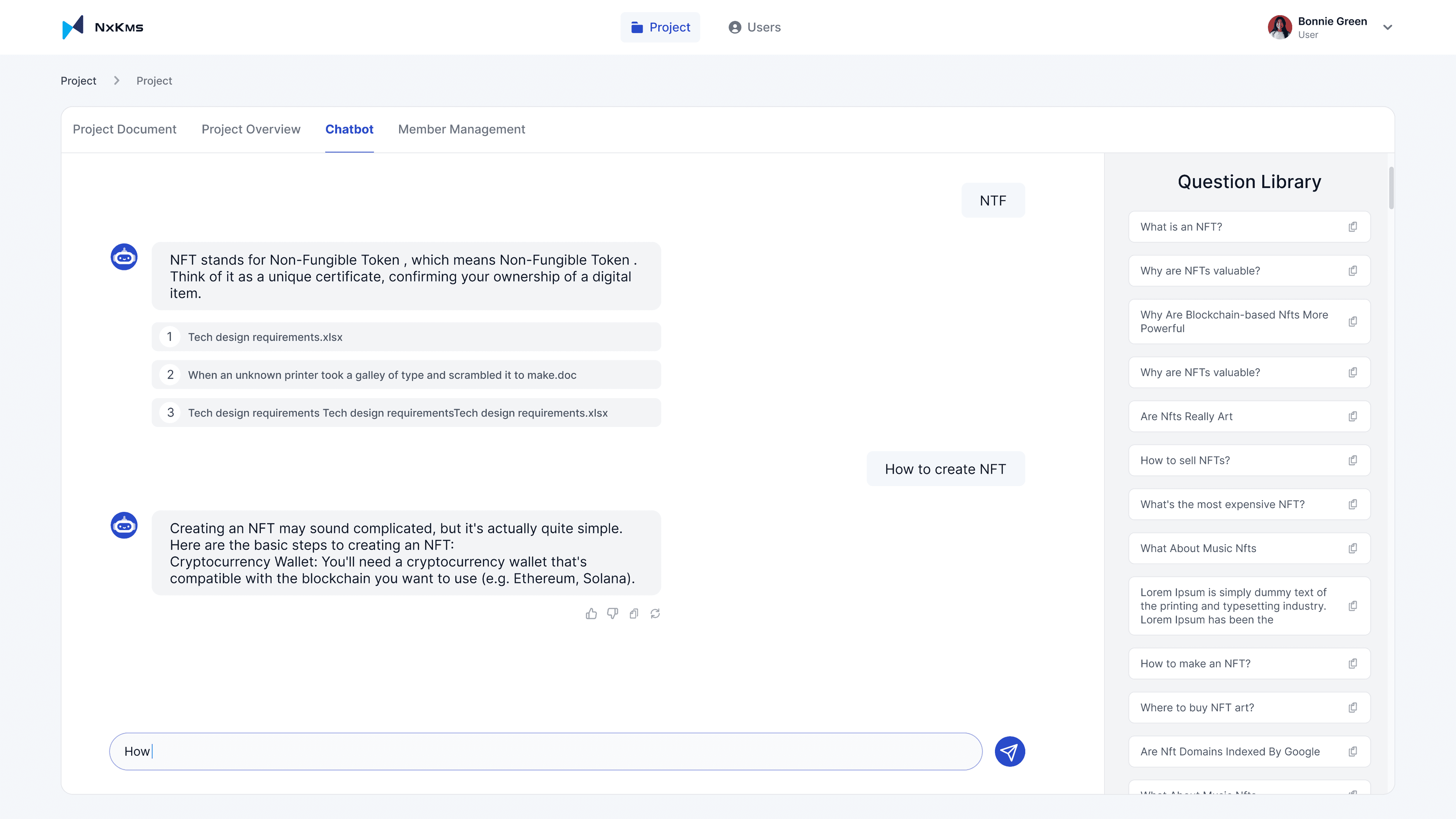Open the Member Management tab

462,129
